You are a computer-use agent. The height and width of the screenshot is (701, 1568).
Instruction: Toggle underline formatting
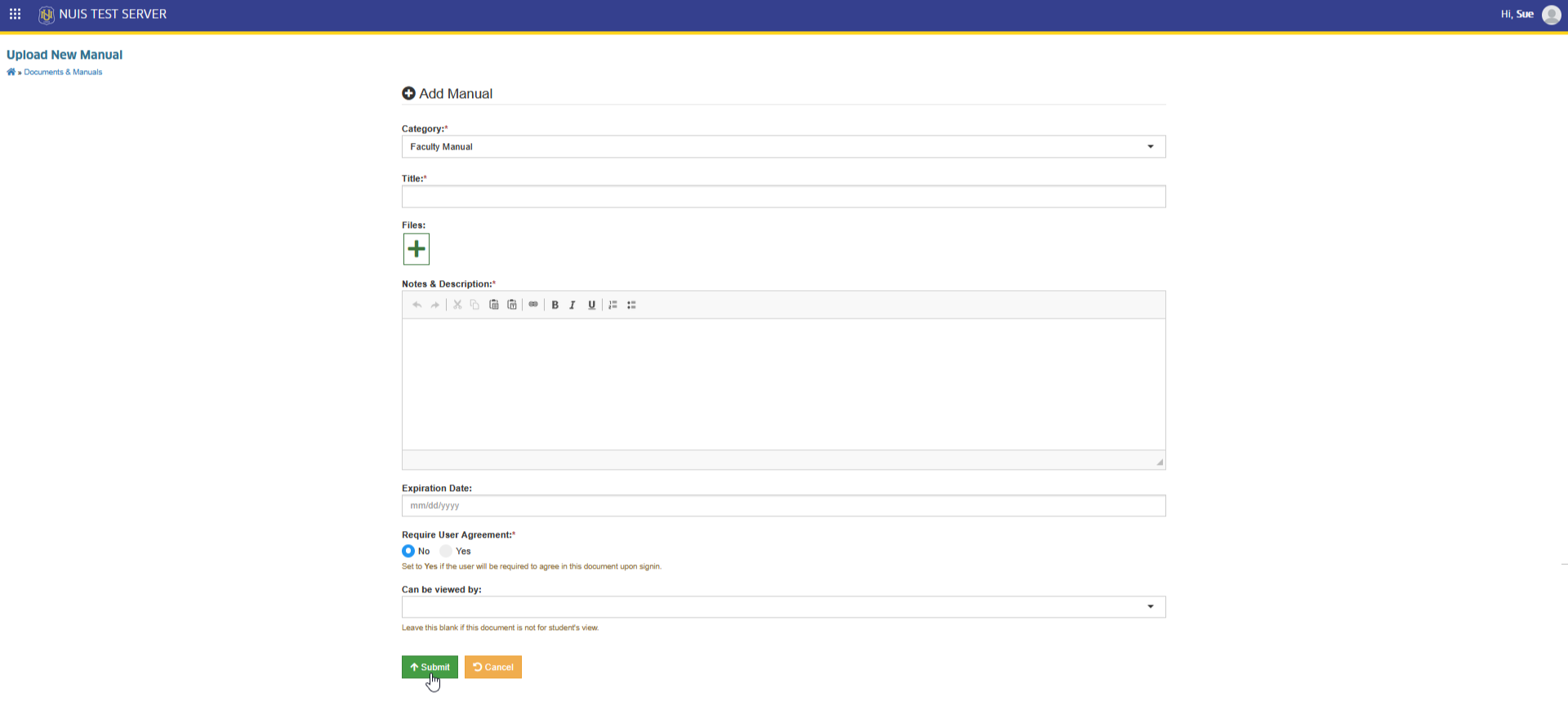tap(592, 305)
